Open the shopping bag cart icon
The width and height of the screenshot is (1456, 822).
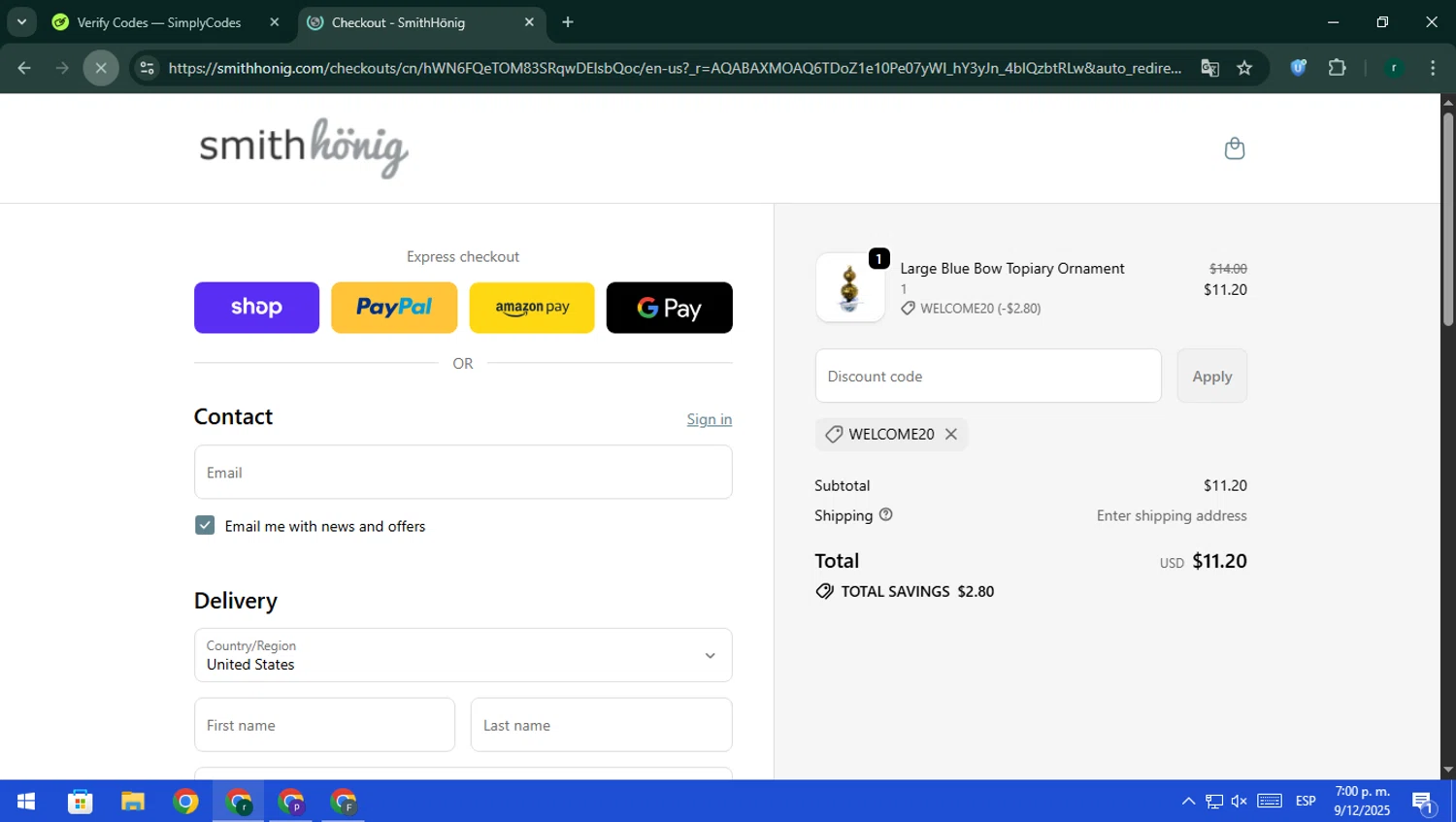(x=1234, y=148)
